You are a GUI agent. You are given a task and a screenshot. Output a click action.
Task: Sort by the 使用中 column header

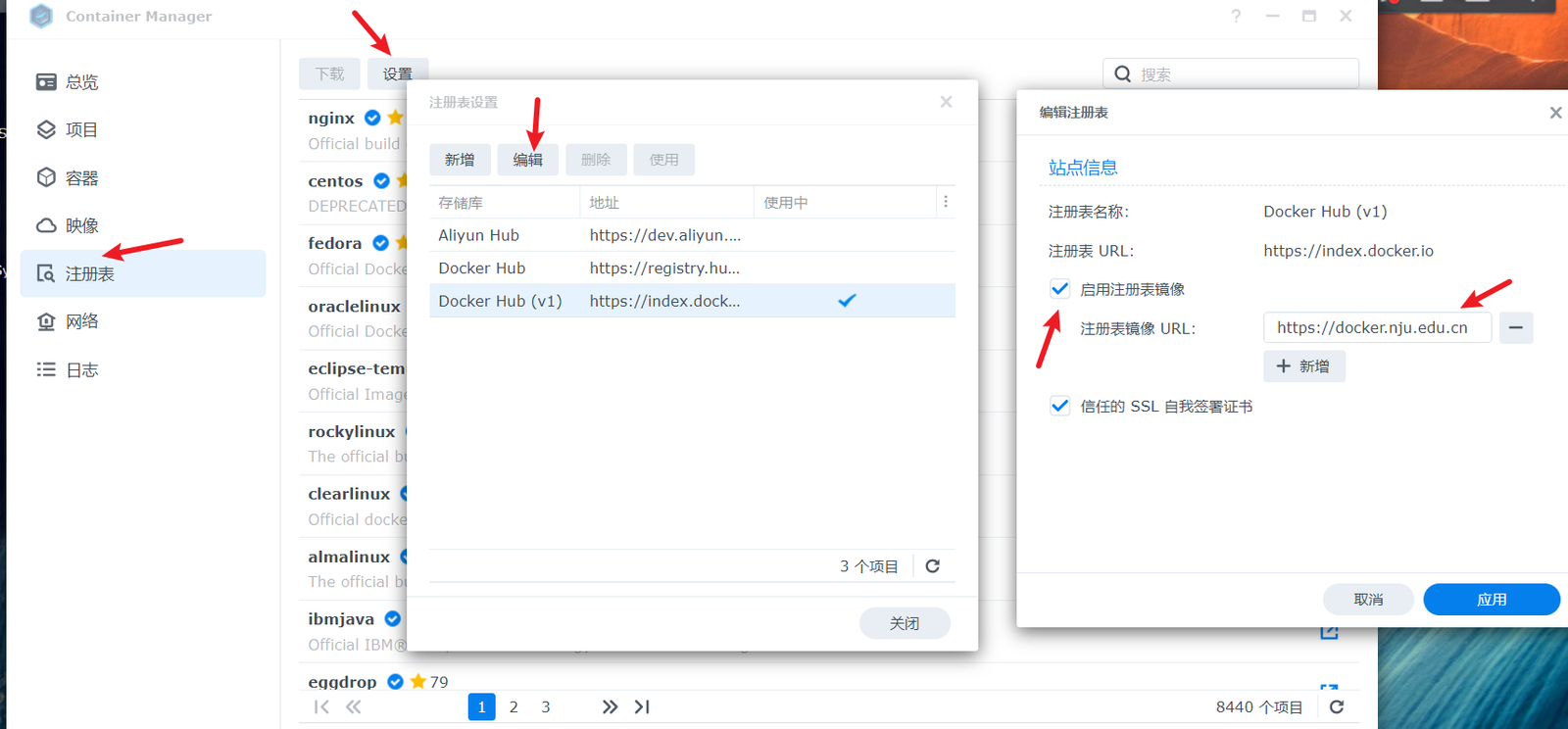tap(845, 203)
